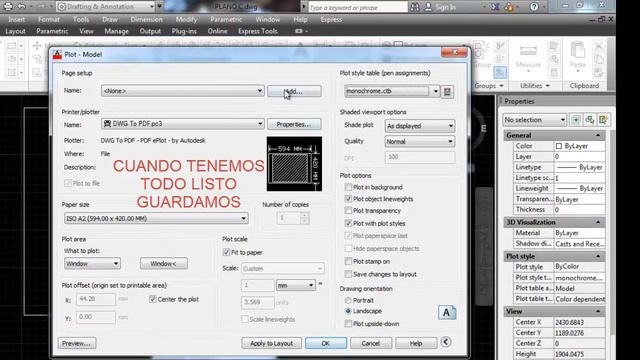The width and height of the screenshot is (640, 360).
Task: Click the paper preview thumbnail
Action: coord(294,164)
